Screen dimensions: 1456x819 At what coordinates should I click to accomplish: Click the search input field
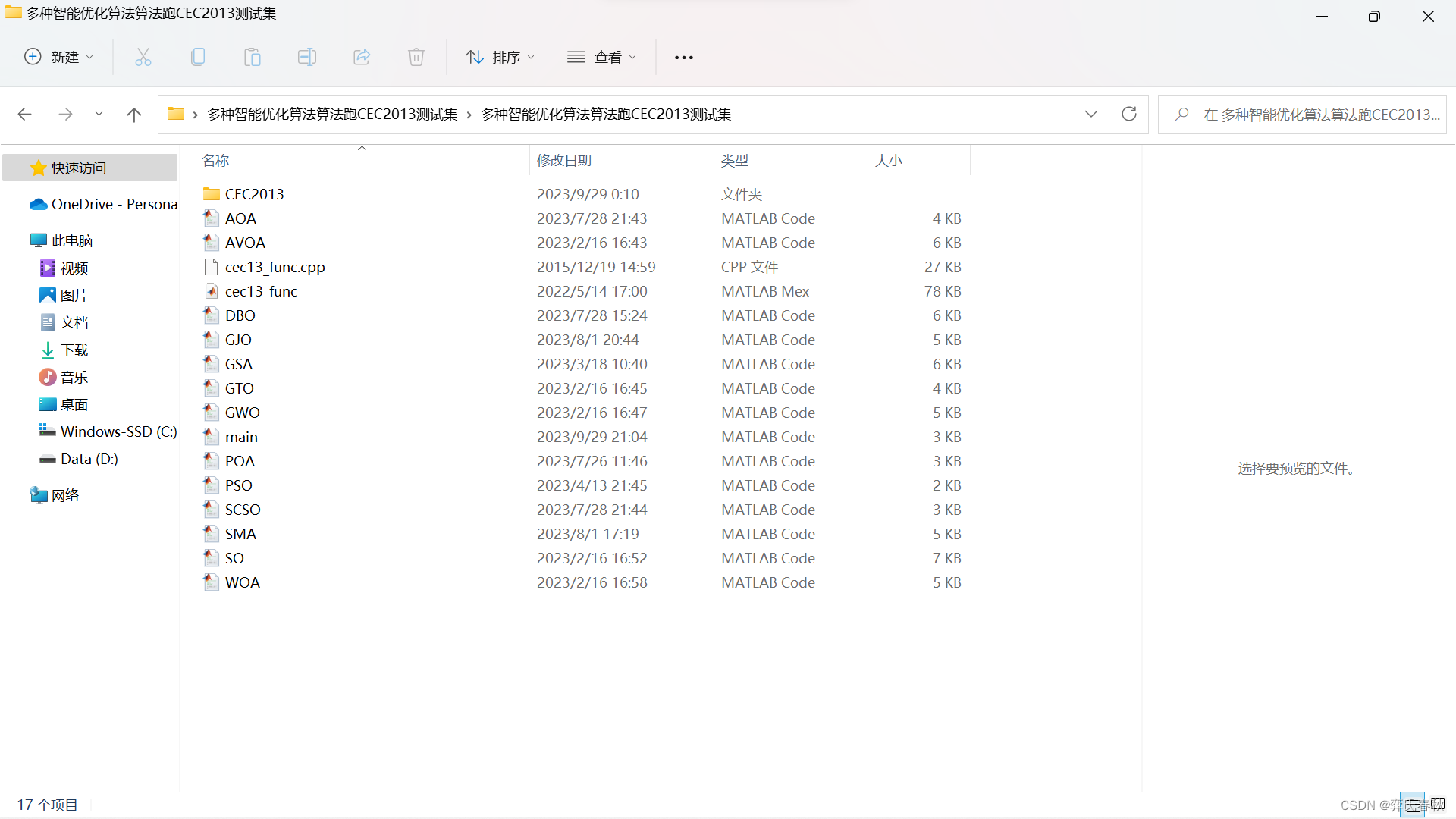point(1302,115)
